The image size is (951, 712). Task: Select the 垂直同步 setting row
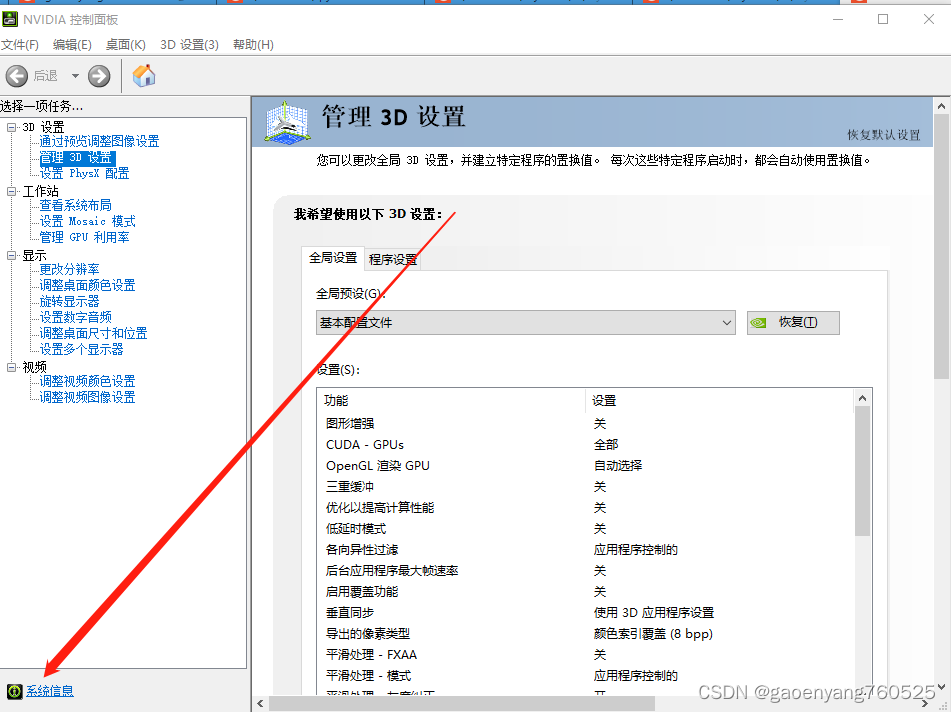click(585, 613)
